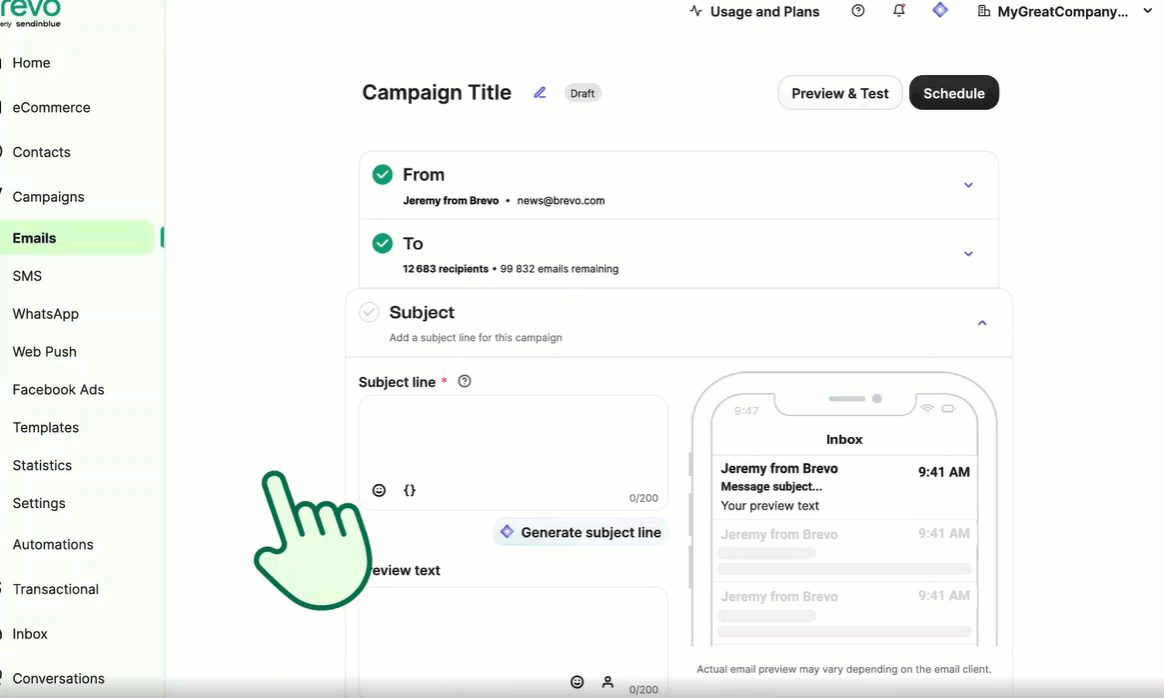1164x698 pixels.
Task: Expand the From section chevron
Action: pyautogui.click(x=968, y=185)
